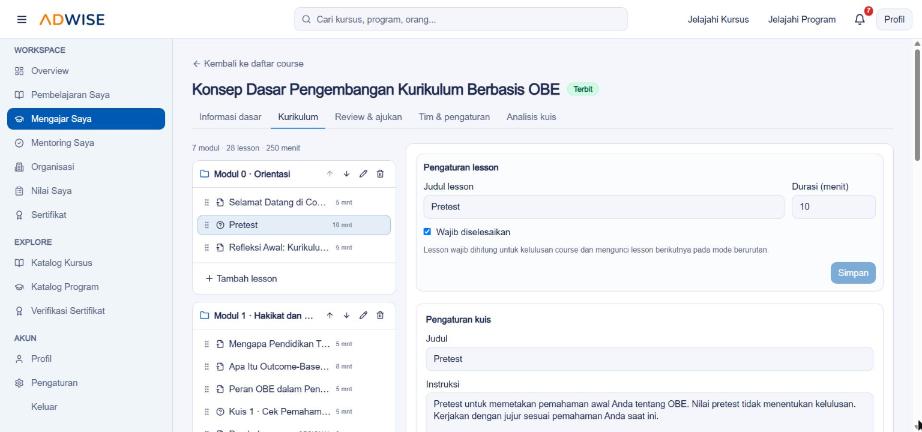The image size is (922, 432).
Task: Open Jelajahi Kursus link
Action: [718, 19]
